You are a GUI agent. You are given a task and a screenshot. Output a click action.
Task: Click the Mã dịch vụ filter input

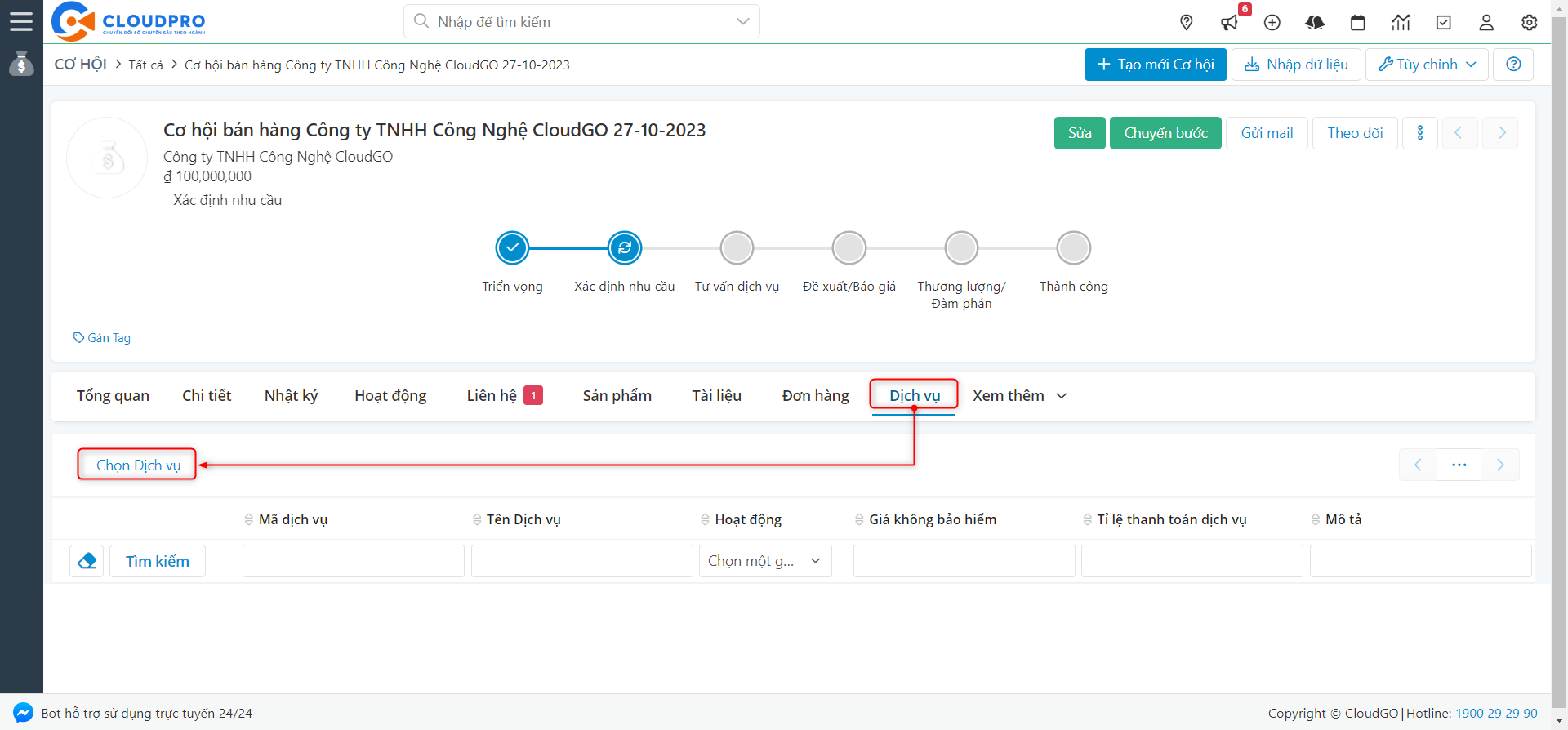point(354,561)
